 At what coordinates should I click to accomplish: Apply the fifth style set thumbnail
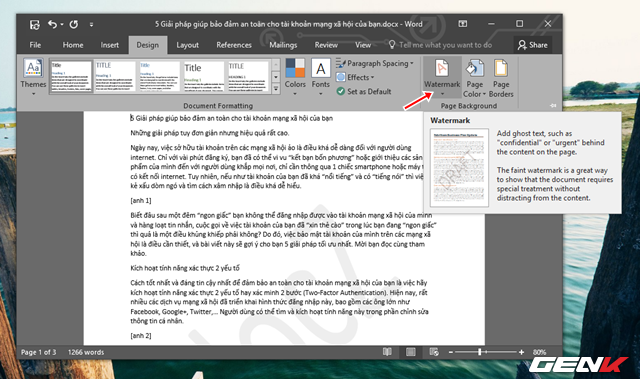click(248, 76)
